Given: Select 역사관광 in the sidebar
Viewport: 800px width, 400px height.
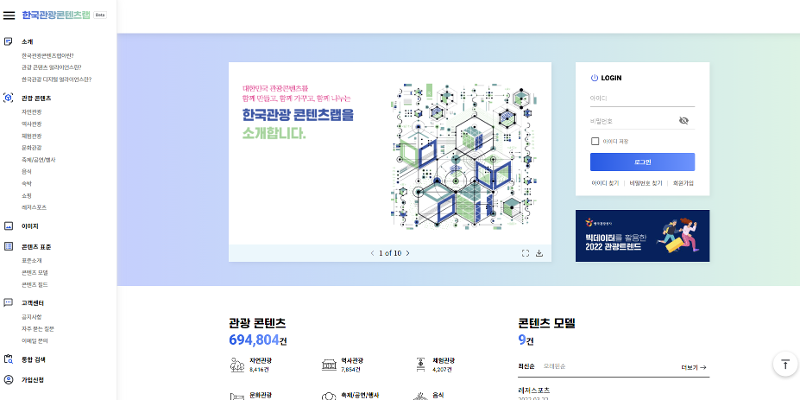Looking at the screenshot, I should point(32,124).
